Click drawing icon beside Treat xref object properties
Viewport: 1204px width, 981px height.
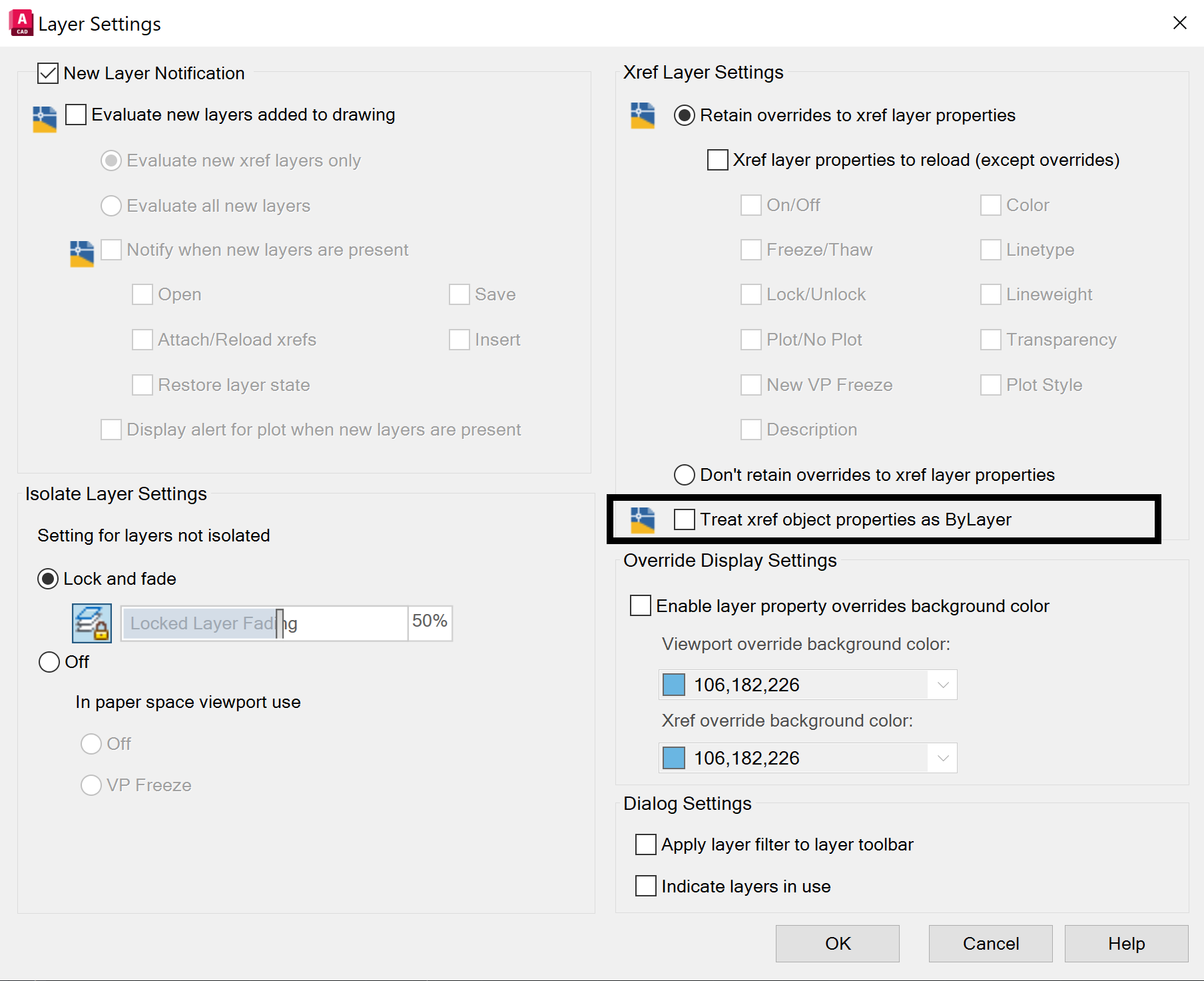(643, 520)
